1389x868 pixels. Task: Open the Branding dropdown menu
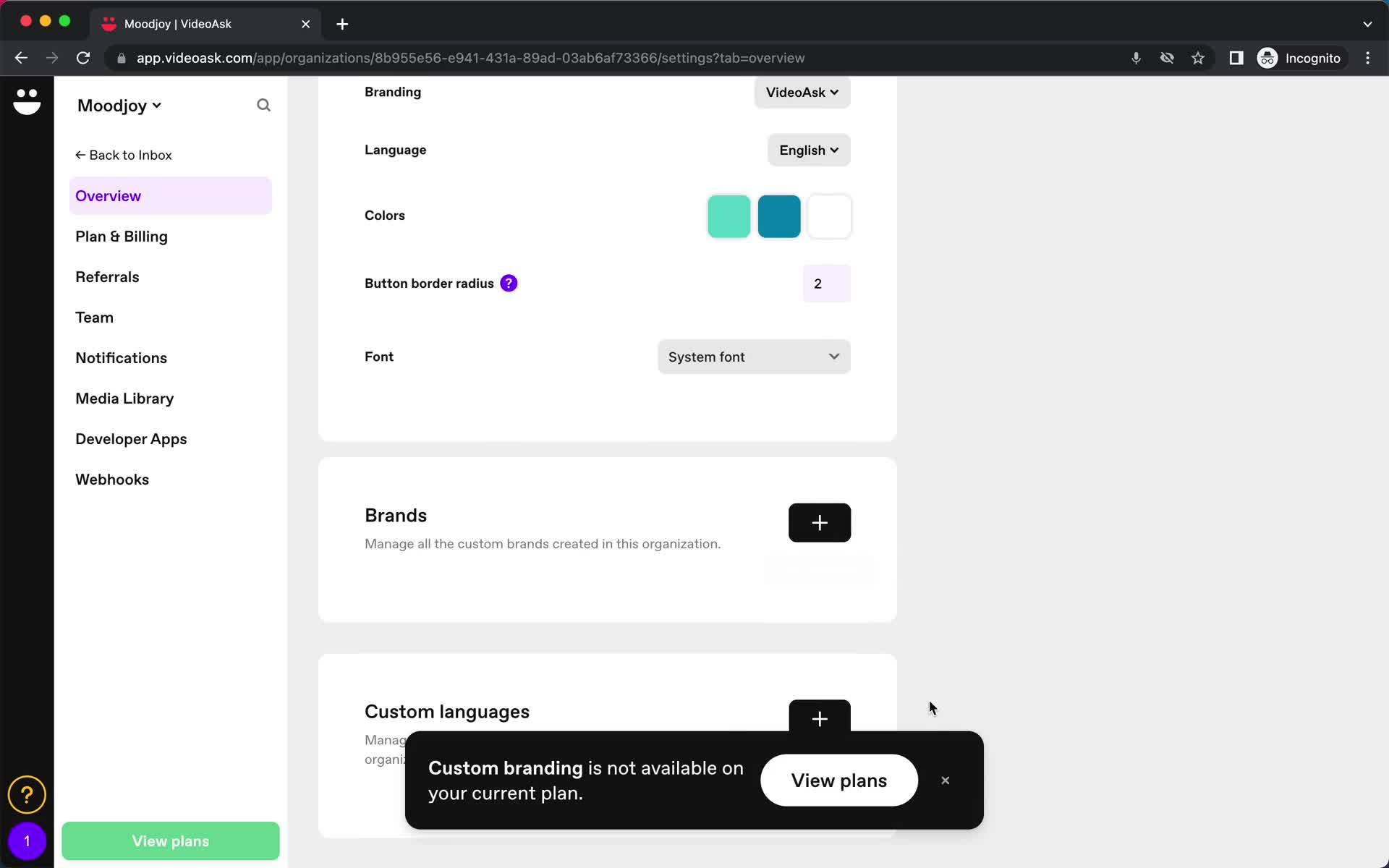pos(801,92)
